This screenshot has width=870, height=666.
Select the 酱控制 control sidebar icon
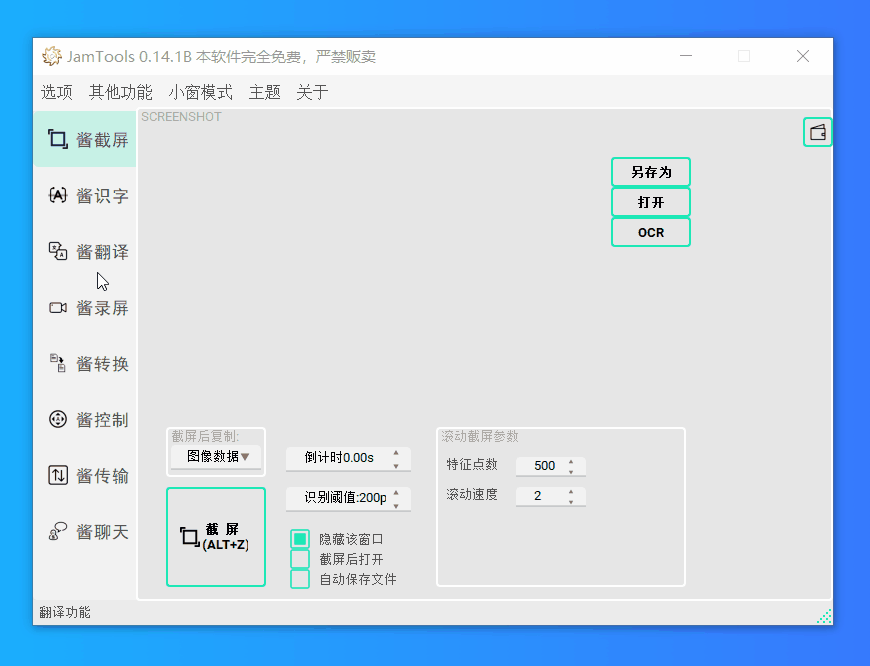pyautogui.click(x=58, y=419)
